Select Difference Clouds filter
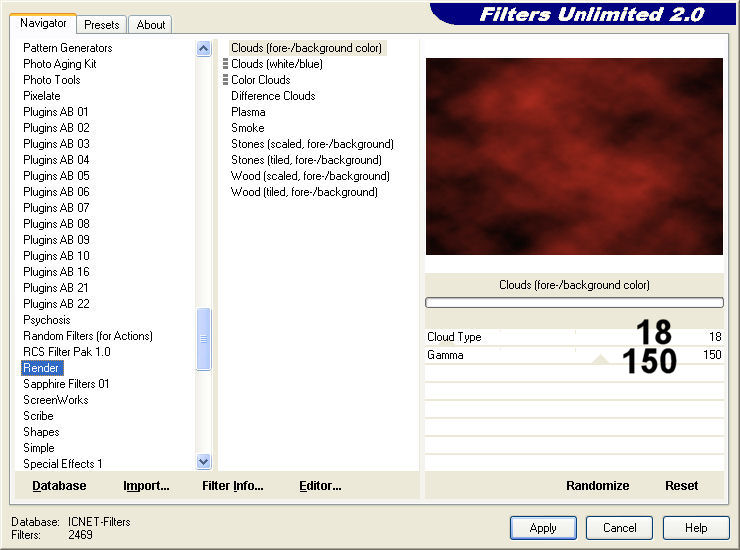Screen dimensions: 740x550 273,96
